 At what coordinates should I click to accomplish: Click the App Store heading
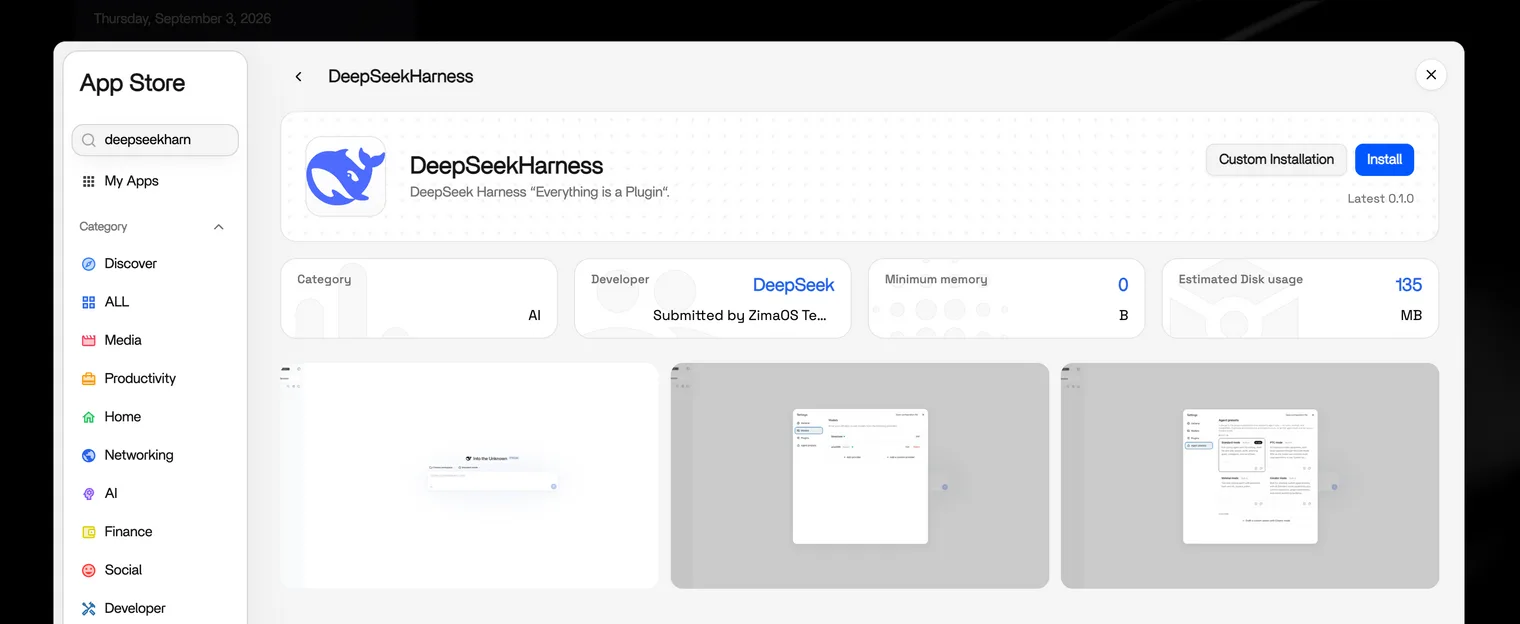[132, 83]
